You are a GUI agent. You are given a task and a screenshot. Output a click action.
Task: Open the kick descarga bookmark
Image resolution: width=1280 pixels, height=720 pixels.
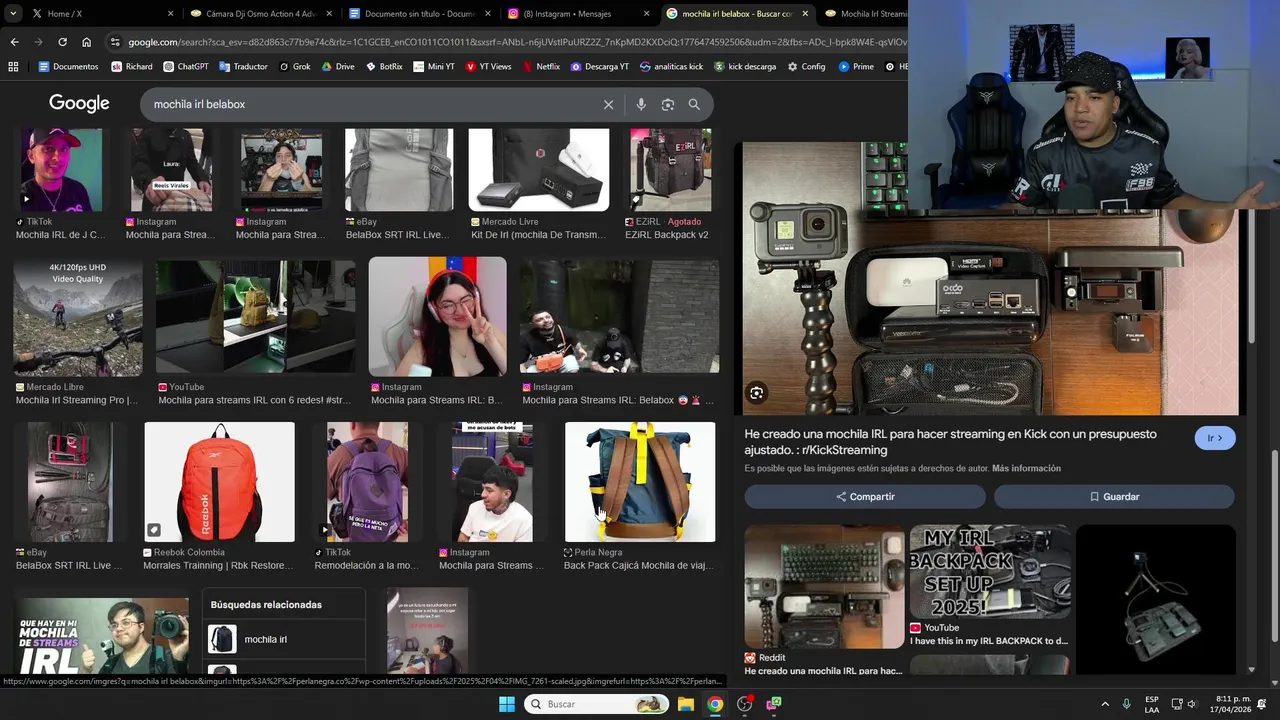744,67
